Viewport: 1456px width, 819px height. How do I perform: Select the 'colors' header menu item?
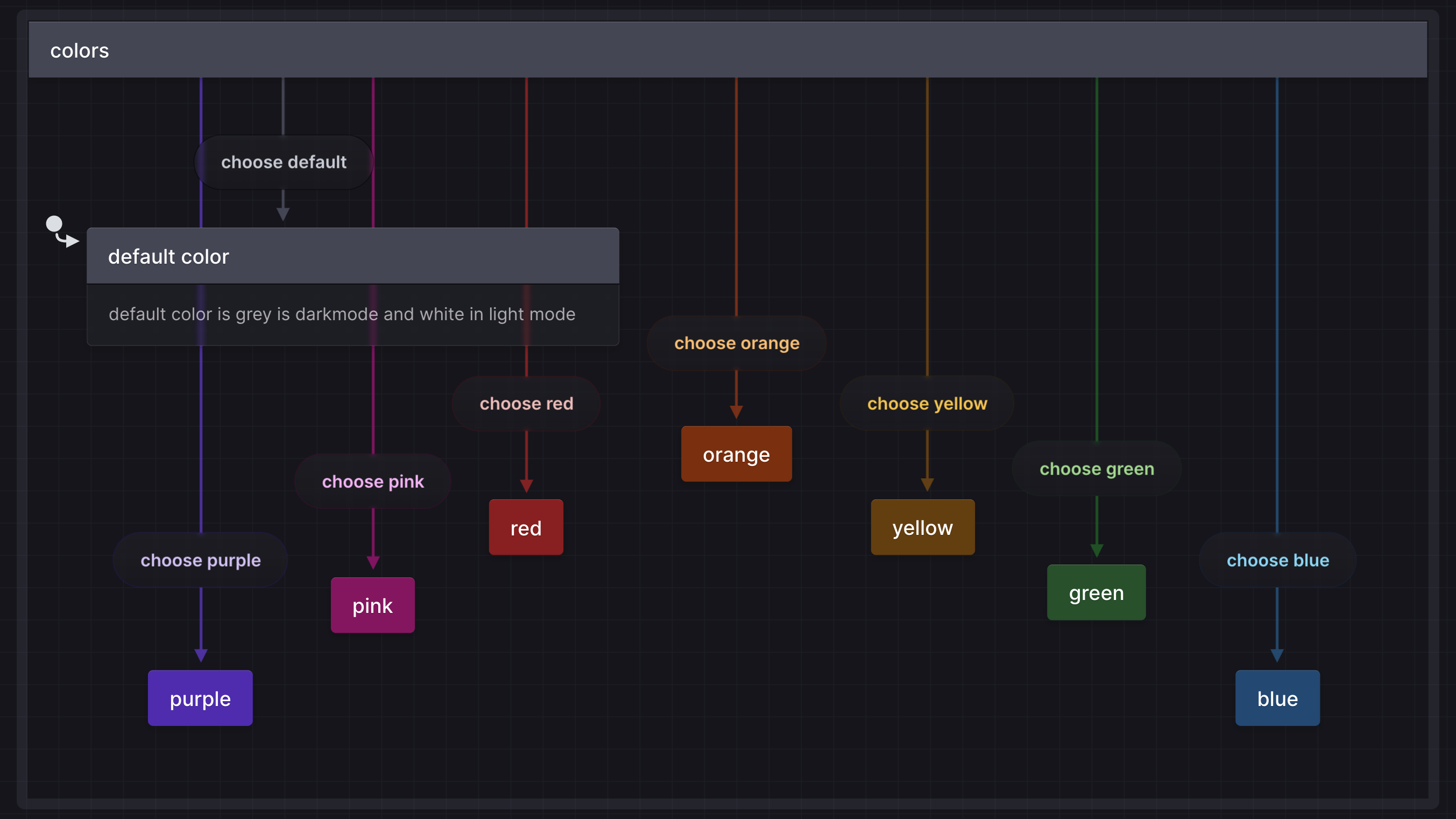(79, 51)
